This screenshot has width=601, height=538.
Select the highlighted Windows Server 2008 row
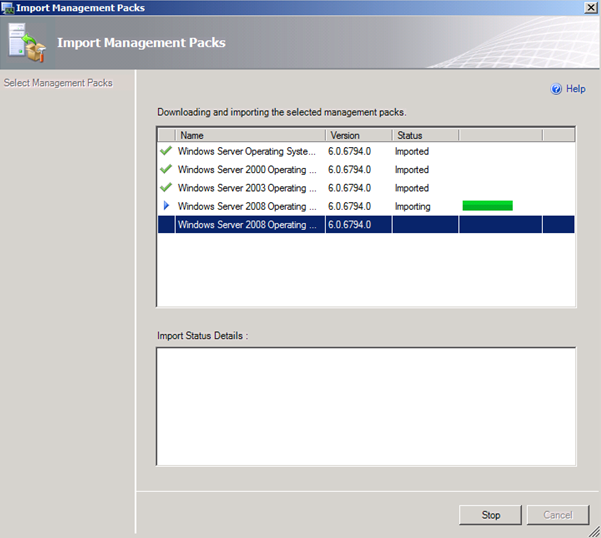tap(366, 225)
